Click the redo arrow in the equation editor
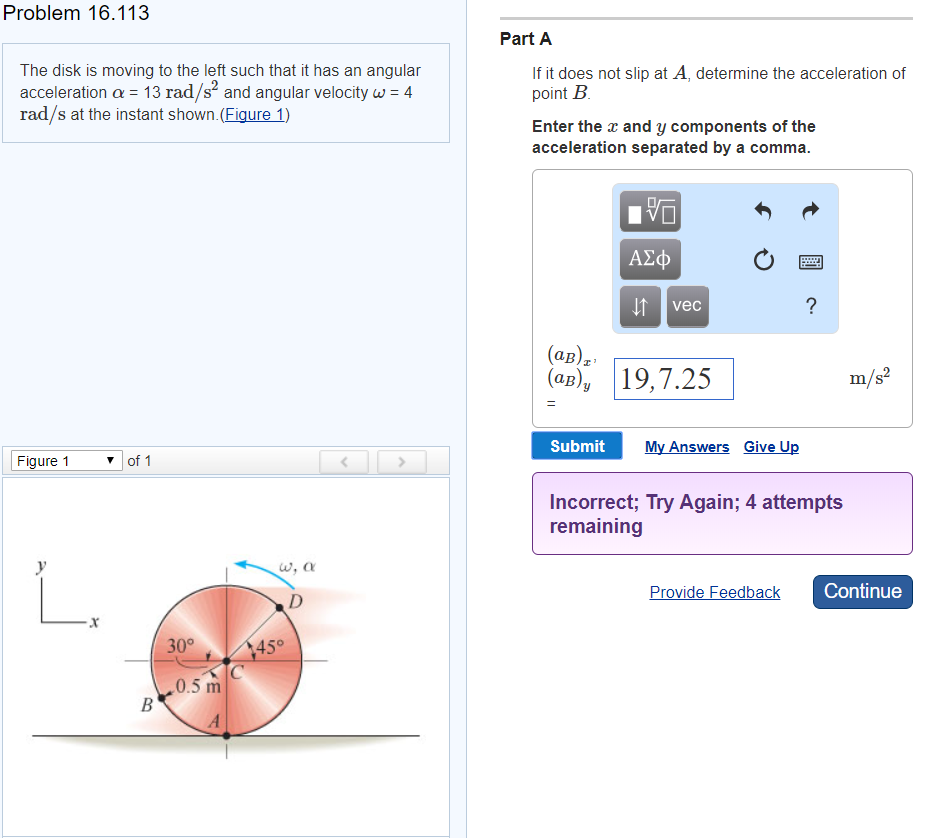Screen dimensions: 934x838 810,211
